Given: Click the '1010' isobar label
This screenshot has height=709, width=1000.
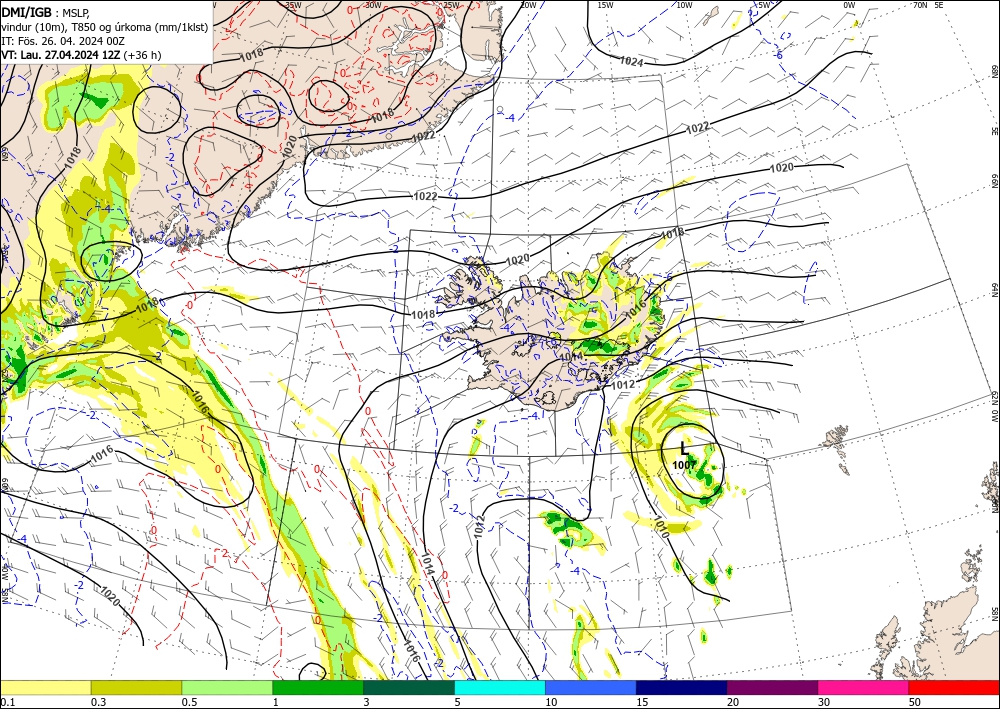Looking at the screenshot, I should pyautogui.click(x=660, y=527).
